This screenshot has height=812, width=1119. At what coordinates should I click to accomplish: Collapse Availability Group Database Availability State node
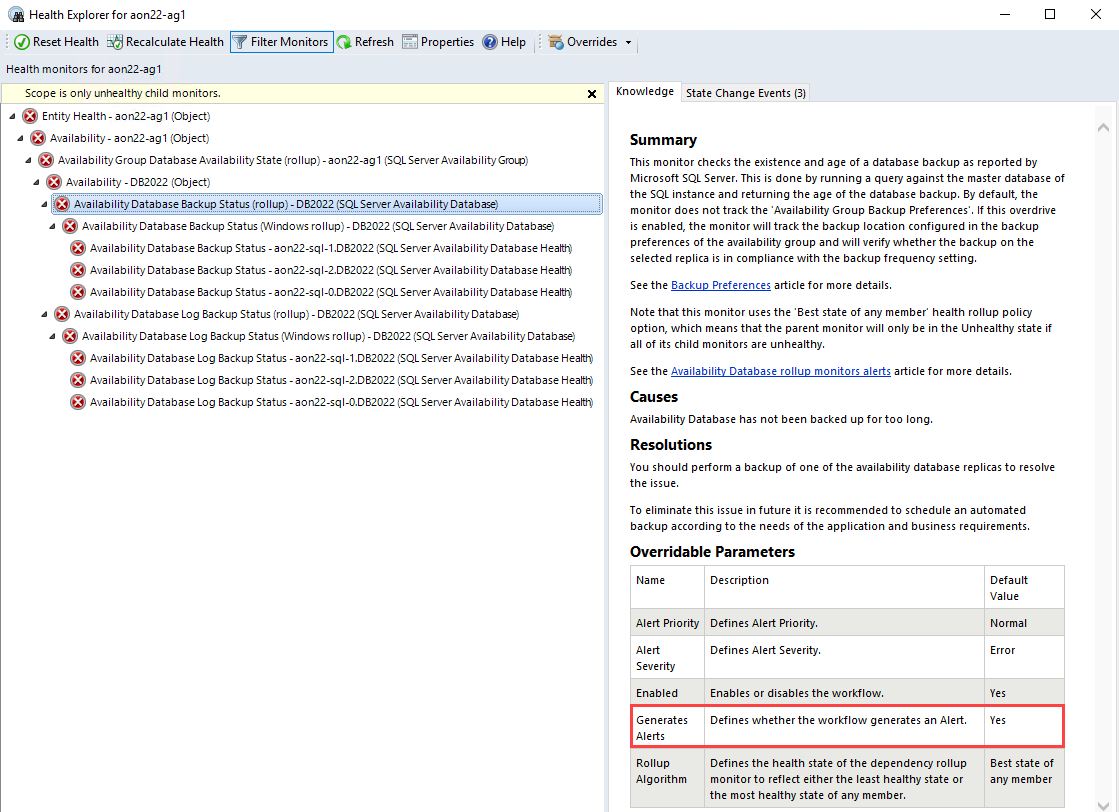(x=28, y=161)
